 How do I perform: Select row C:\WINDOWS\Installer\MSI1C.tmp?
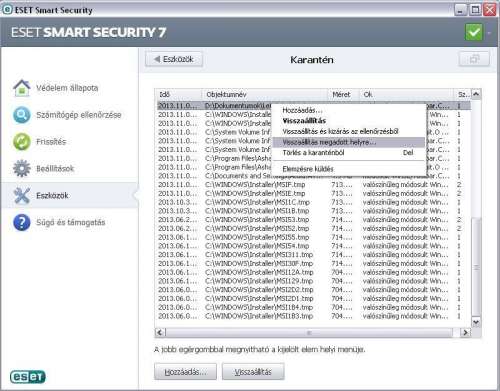[x=314, y=202]
